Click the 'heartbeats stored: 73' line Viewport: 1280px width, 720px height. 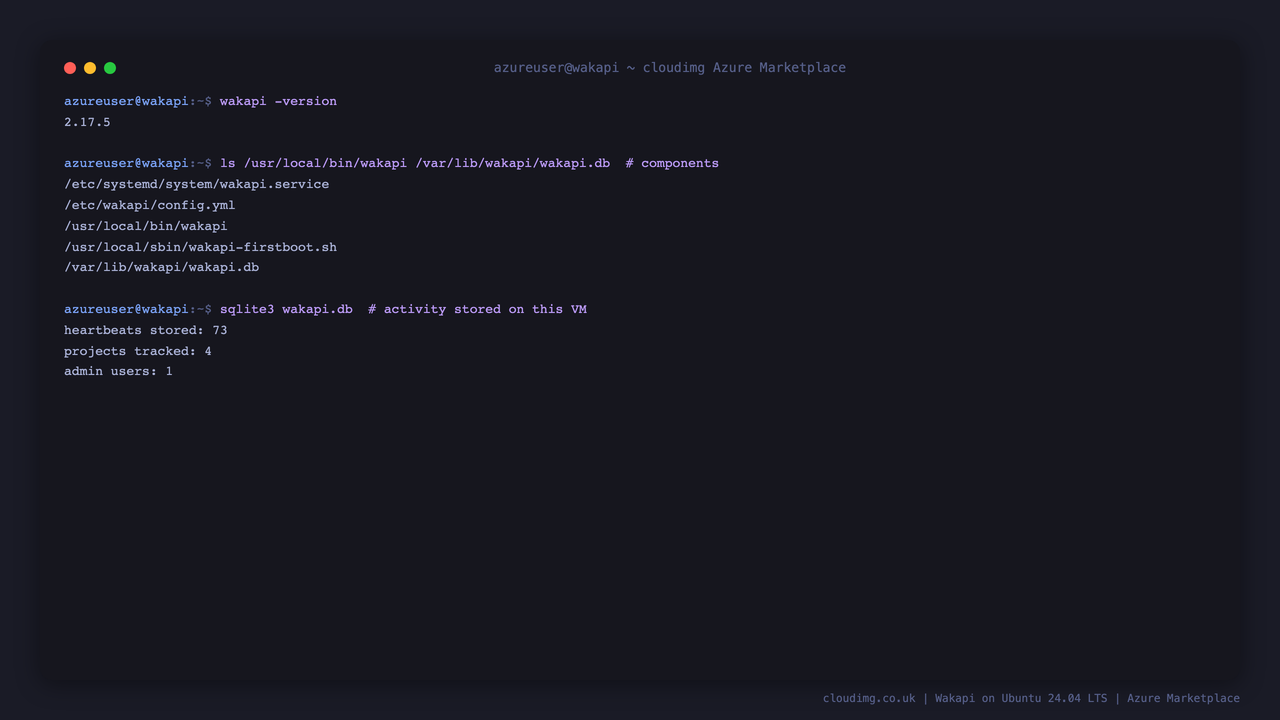pos(146,330)
